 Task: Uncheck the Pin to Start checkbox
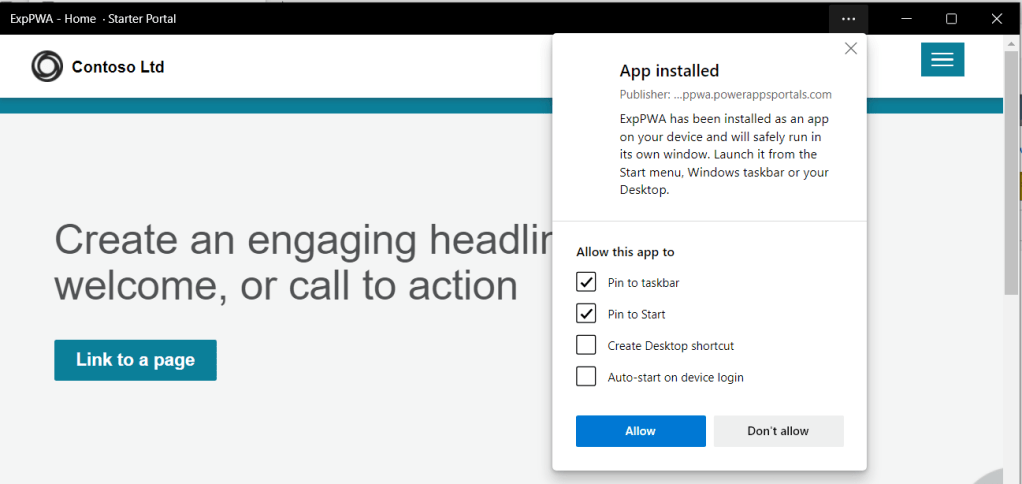click(x=586, y=314)
